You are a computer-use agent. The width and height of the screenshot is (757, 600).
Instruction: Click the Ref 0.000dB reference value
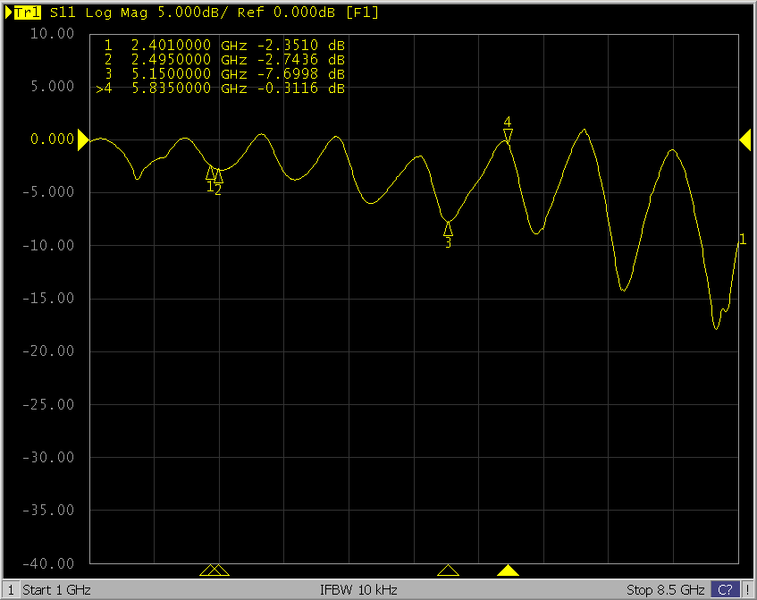[x=264, y=14]
